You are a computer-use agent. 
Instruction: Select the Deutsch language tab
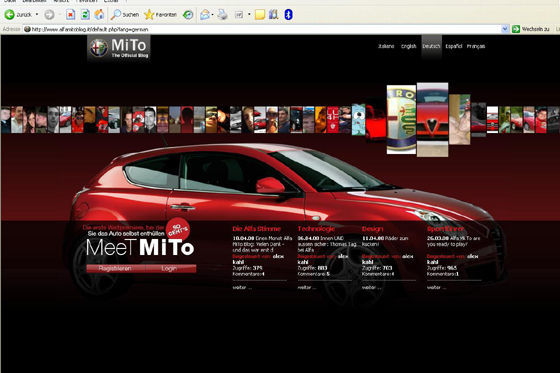pyautogui.click(x=431, y=46)
